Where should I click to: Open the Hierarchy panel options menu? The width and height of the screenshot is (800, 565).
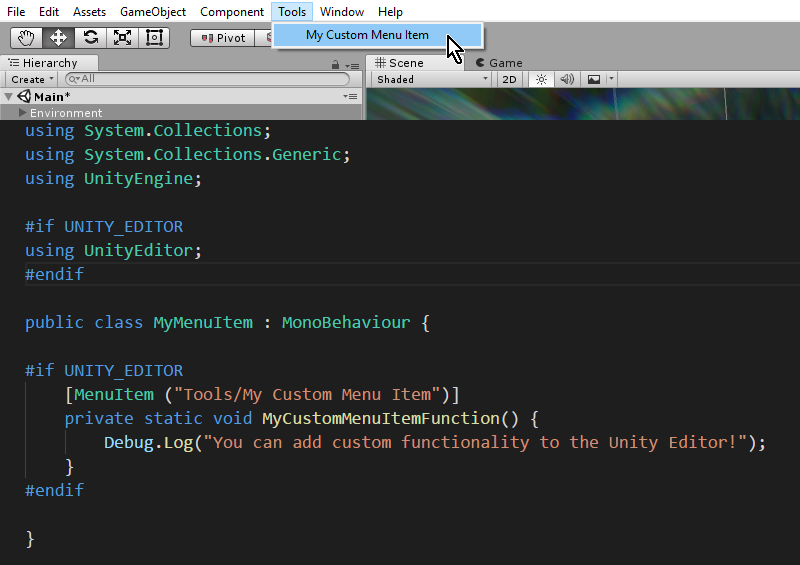pyautogui.click(x=352, y=65)
